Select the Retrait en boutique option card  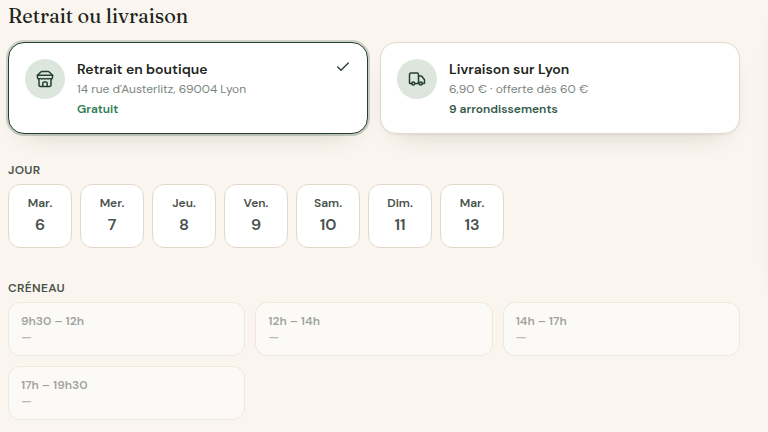188,88
